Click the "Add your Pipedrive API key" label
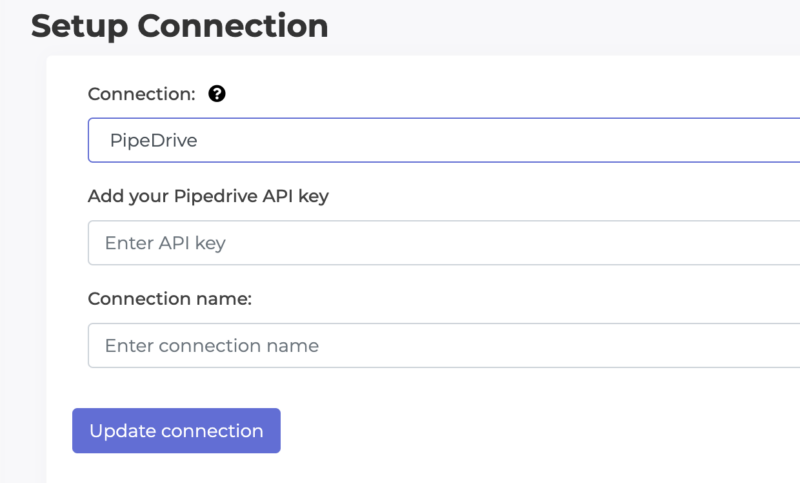This screenshot has width=800, height=483. click(208, 196)
